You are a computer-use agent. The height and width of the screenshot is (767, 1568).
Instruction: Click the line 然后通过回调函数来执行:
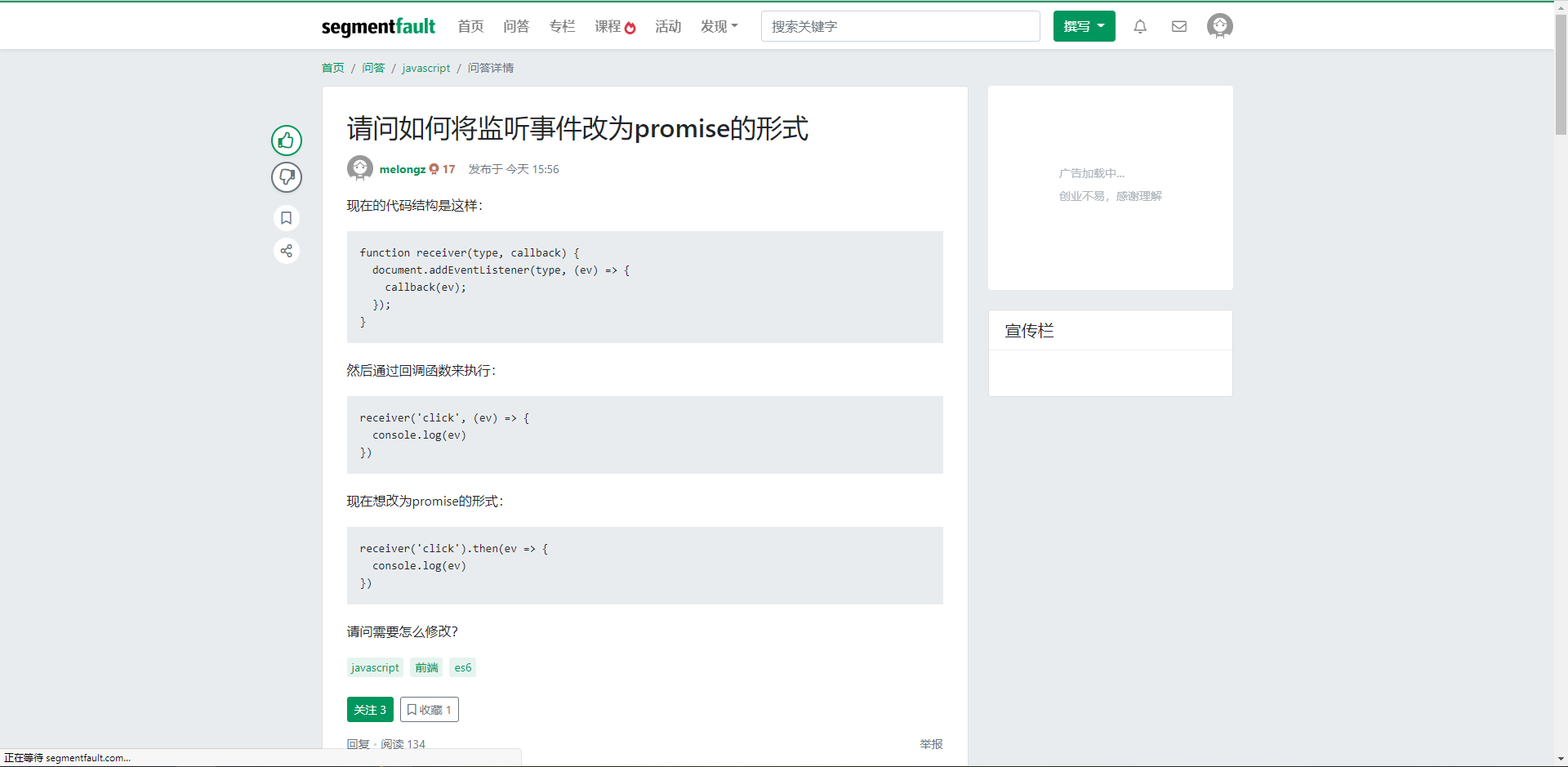point(421,370)
